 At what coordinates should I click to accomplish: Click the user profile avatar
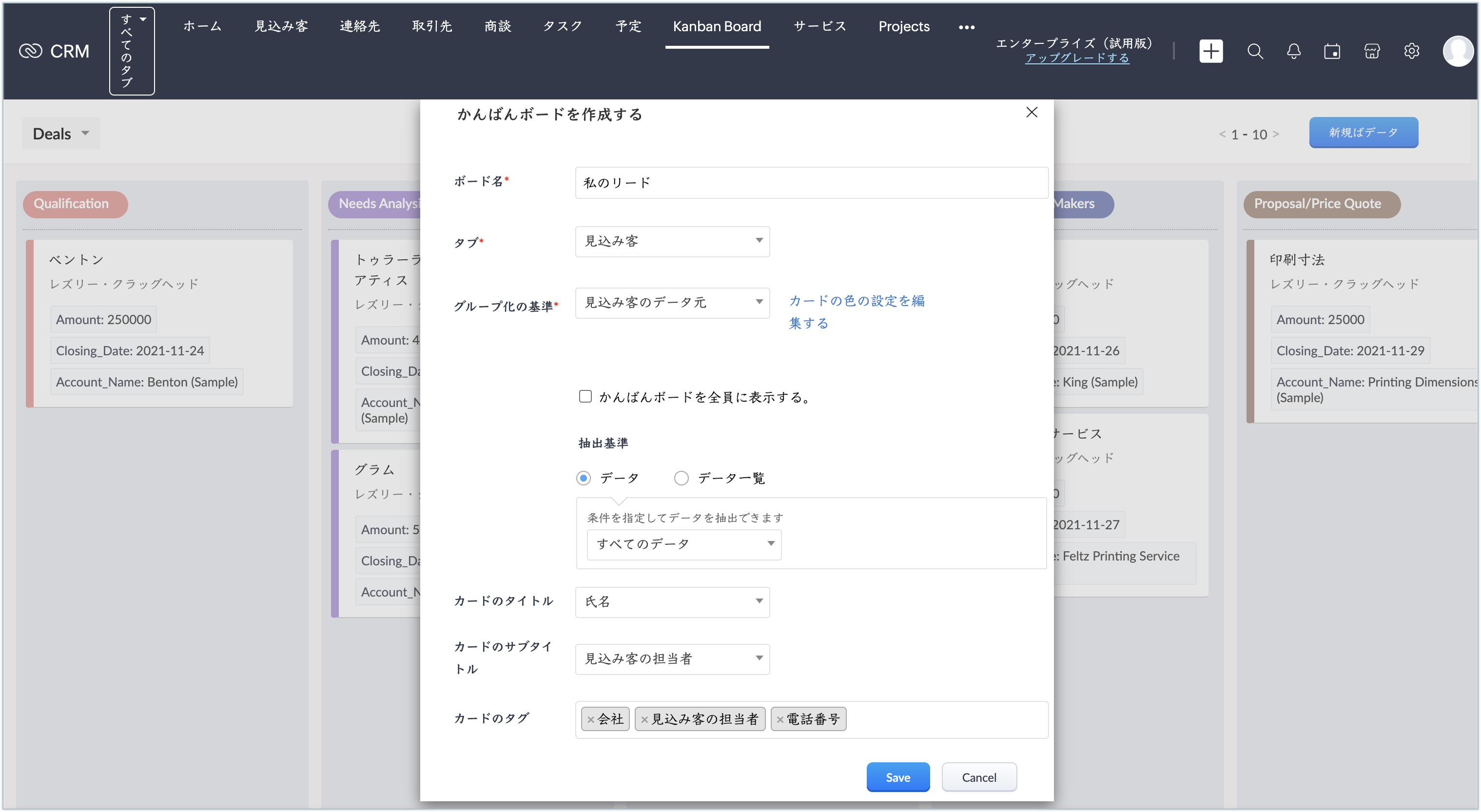tap(1458, 51)
